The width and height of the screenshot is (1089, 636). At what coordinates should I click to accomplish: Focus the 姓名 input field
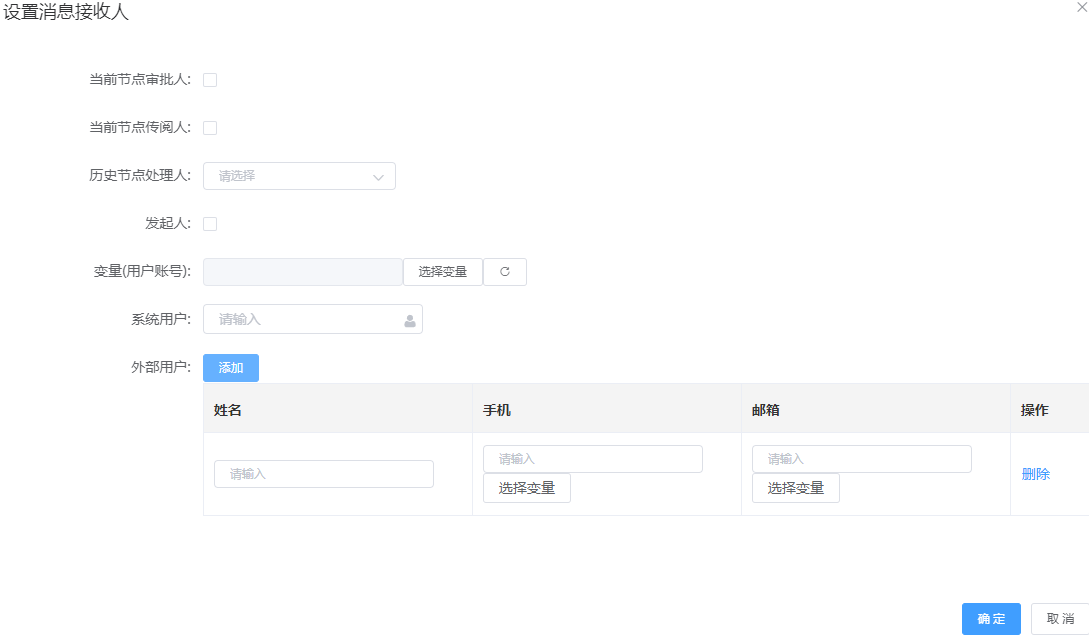324,474
